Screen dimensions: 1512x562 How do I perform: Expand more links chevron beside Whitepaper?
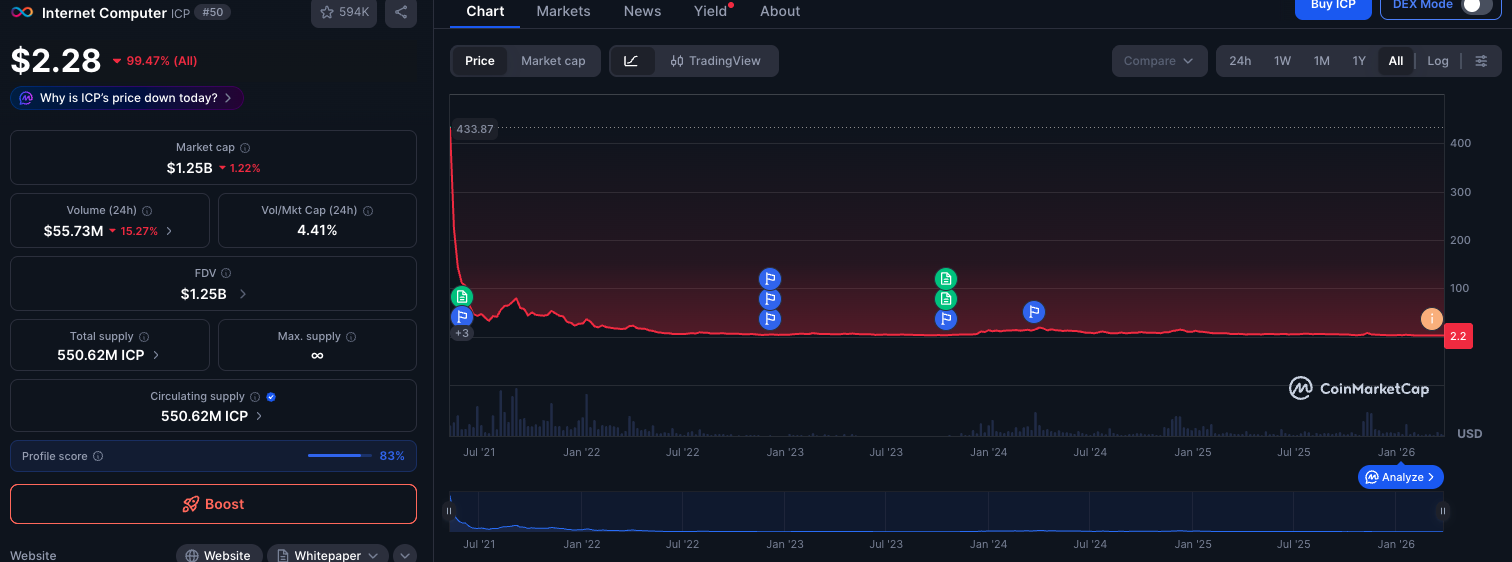[x=405, y=555]
